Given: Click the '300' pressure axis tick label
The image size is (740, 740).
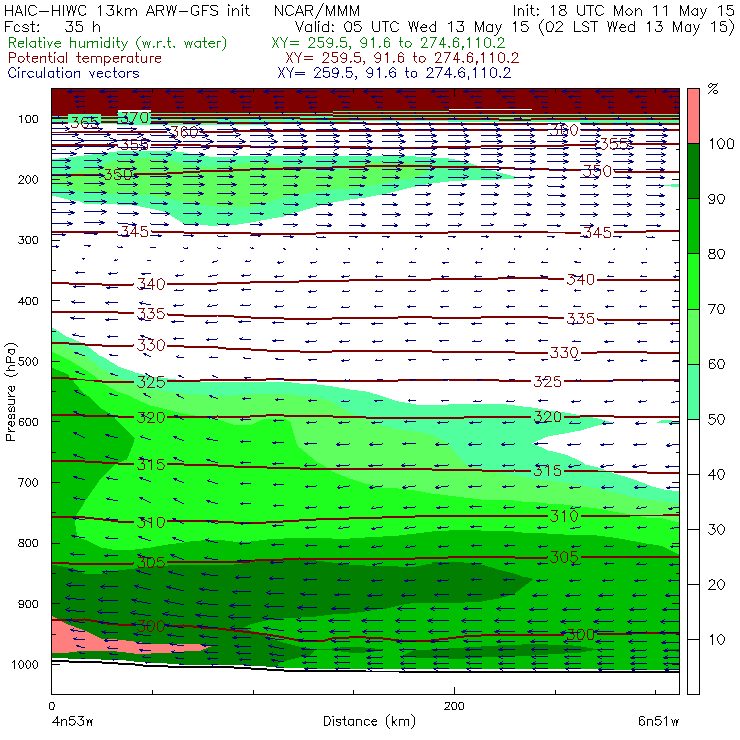Looking at the screenshot, I should [x=28, y=240].
